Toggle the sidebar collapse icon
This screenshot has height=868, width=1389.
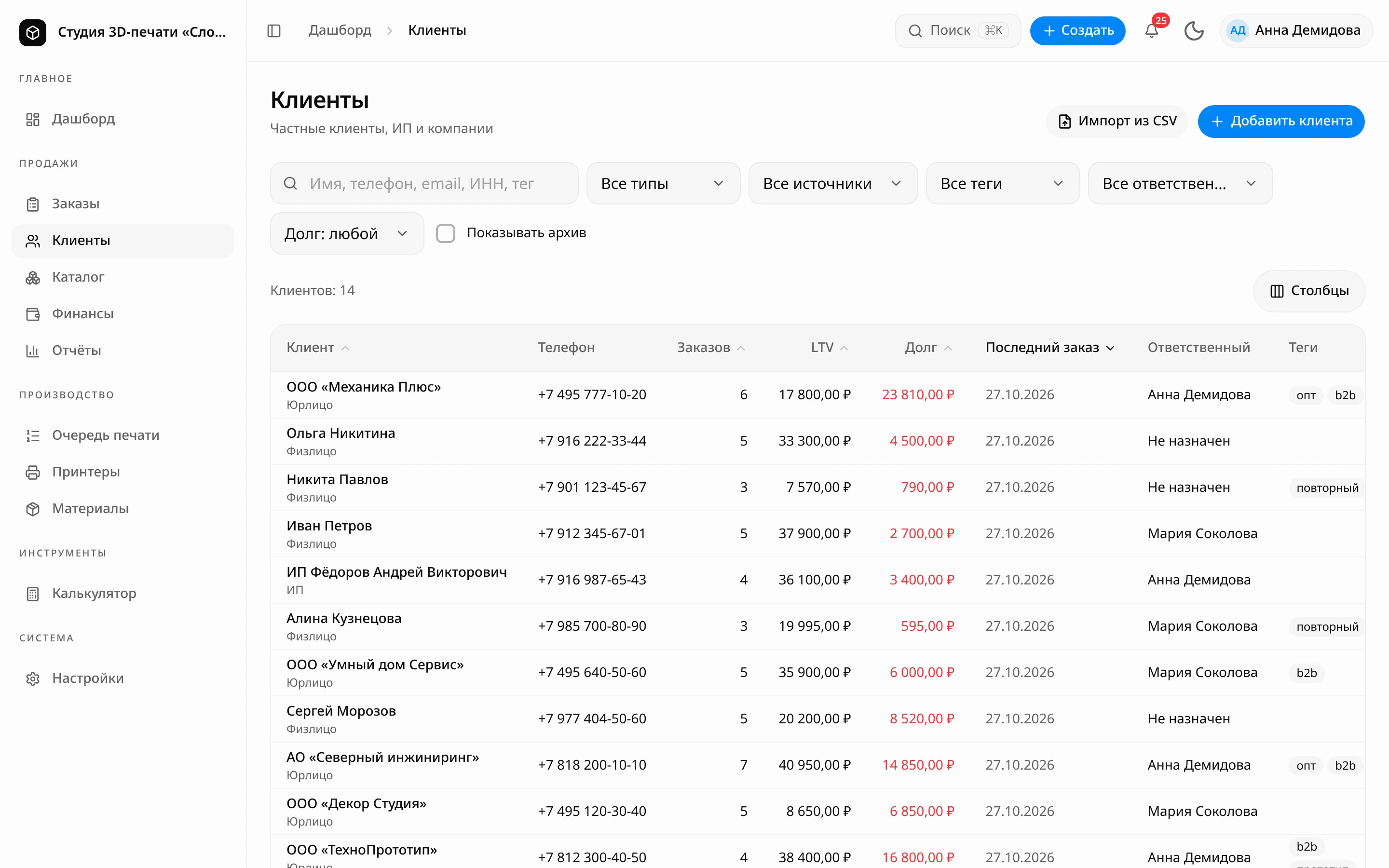click(274, 30)
